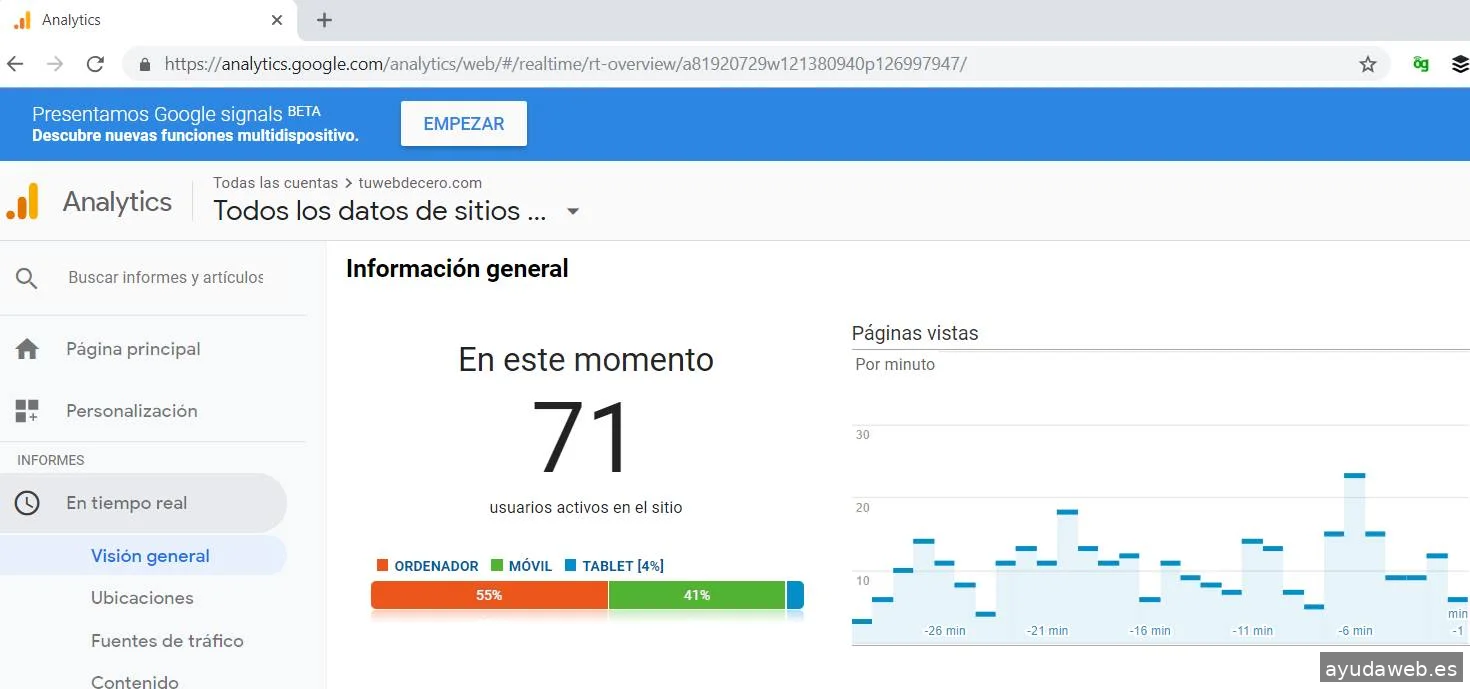Click the Personalización dashboard icon
The image size is (1470, 689).
point(27,411)
